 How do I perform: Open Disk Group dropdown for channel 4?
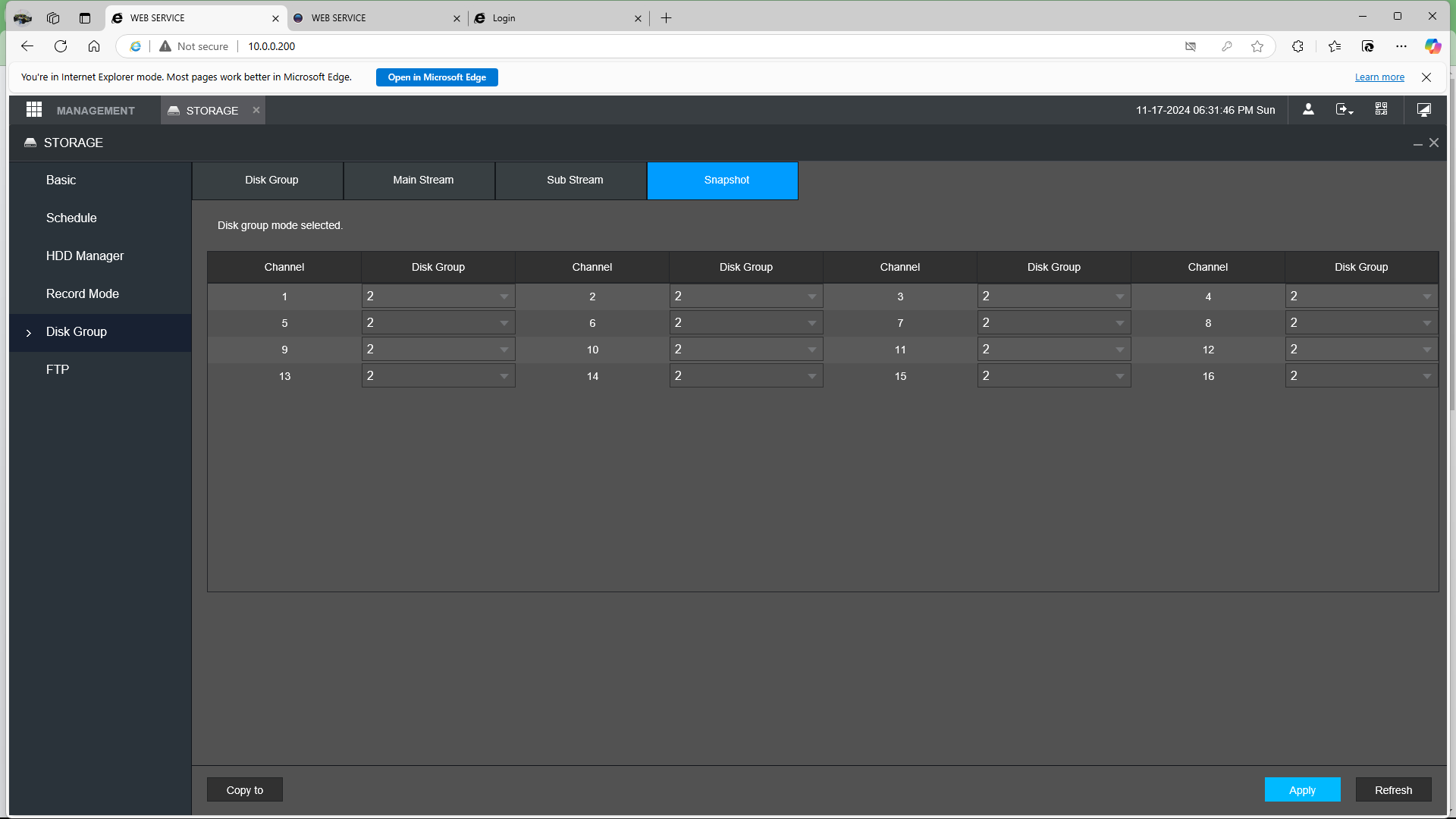1362,297
